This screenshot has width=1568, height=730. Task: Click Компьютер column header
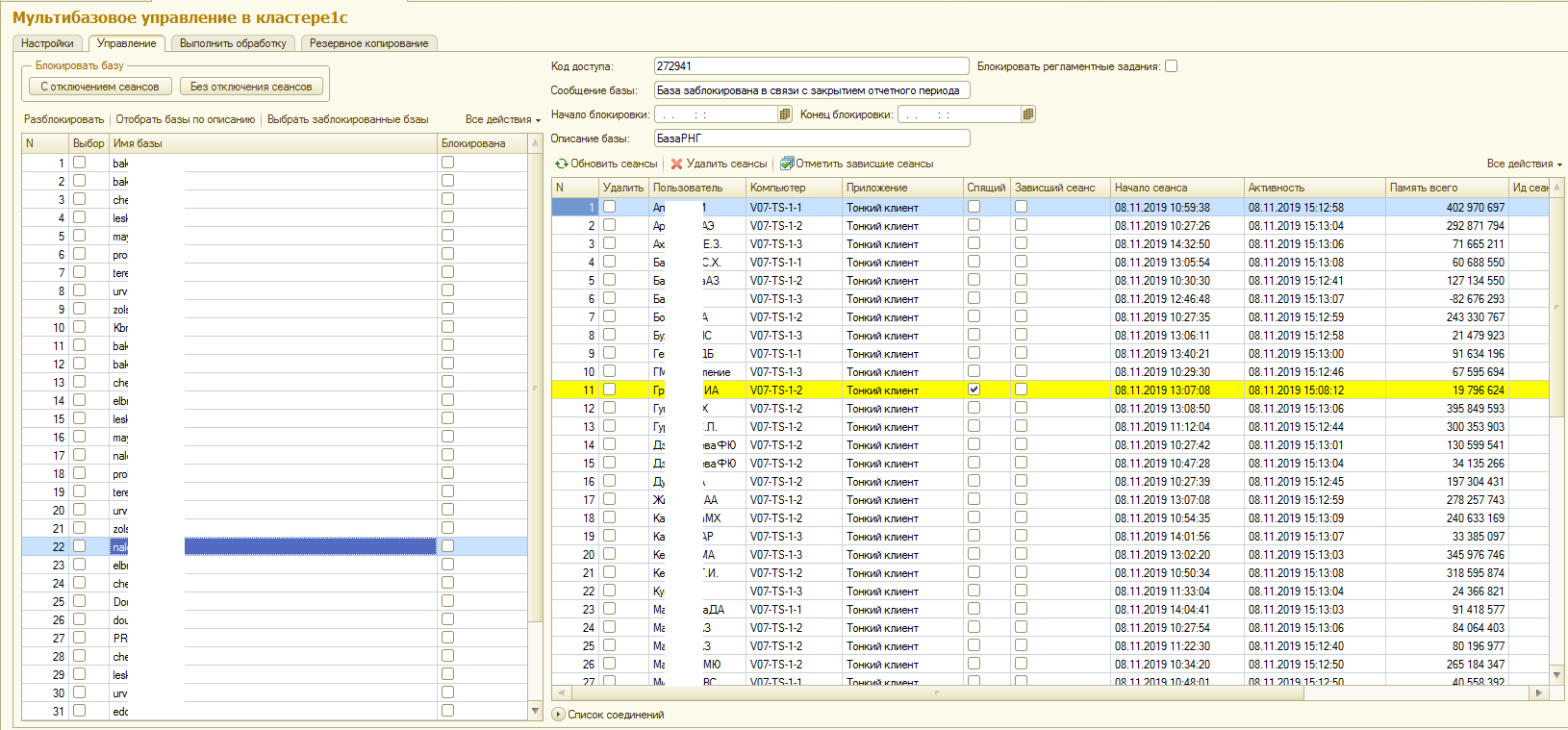pyautogui.click(x=795, y=188)
